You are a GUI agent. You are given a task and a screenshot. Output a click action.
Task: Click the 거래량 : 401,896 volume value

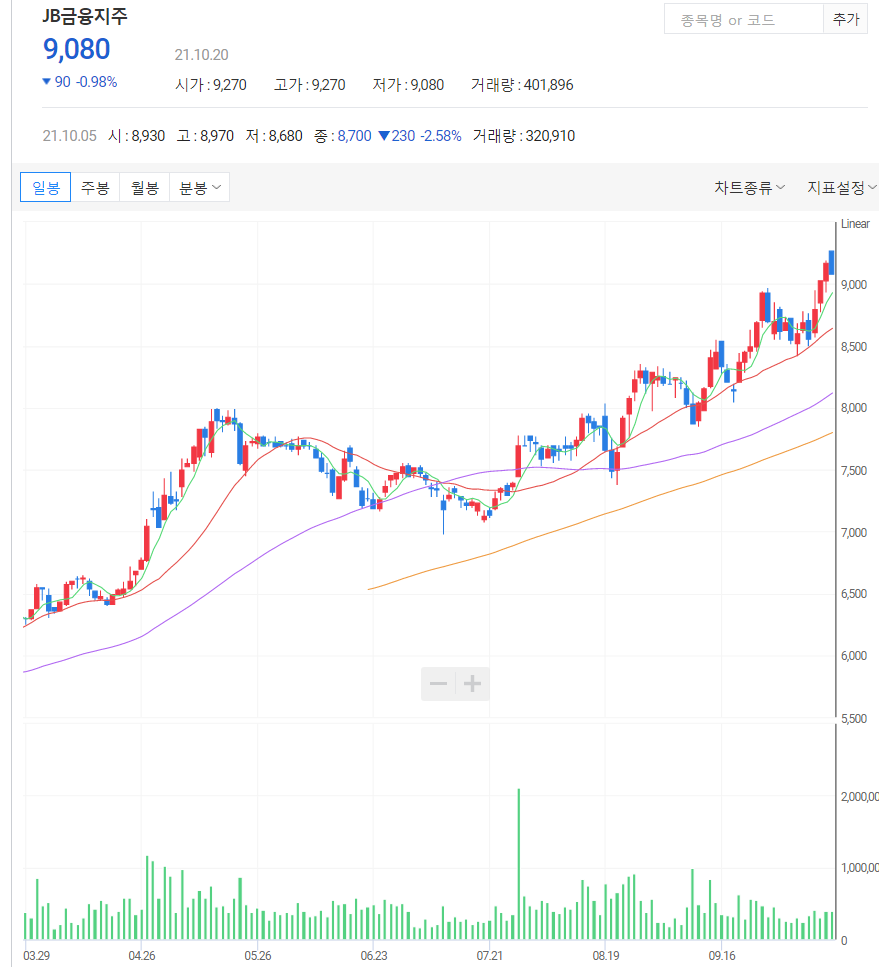[x=522, y=84]
